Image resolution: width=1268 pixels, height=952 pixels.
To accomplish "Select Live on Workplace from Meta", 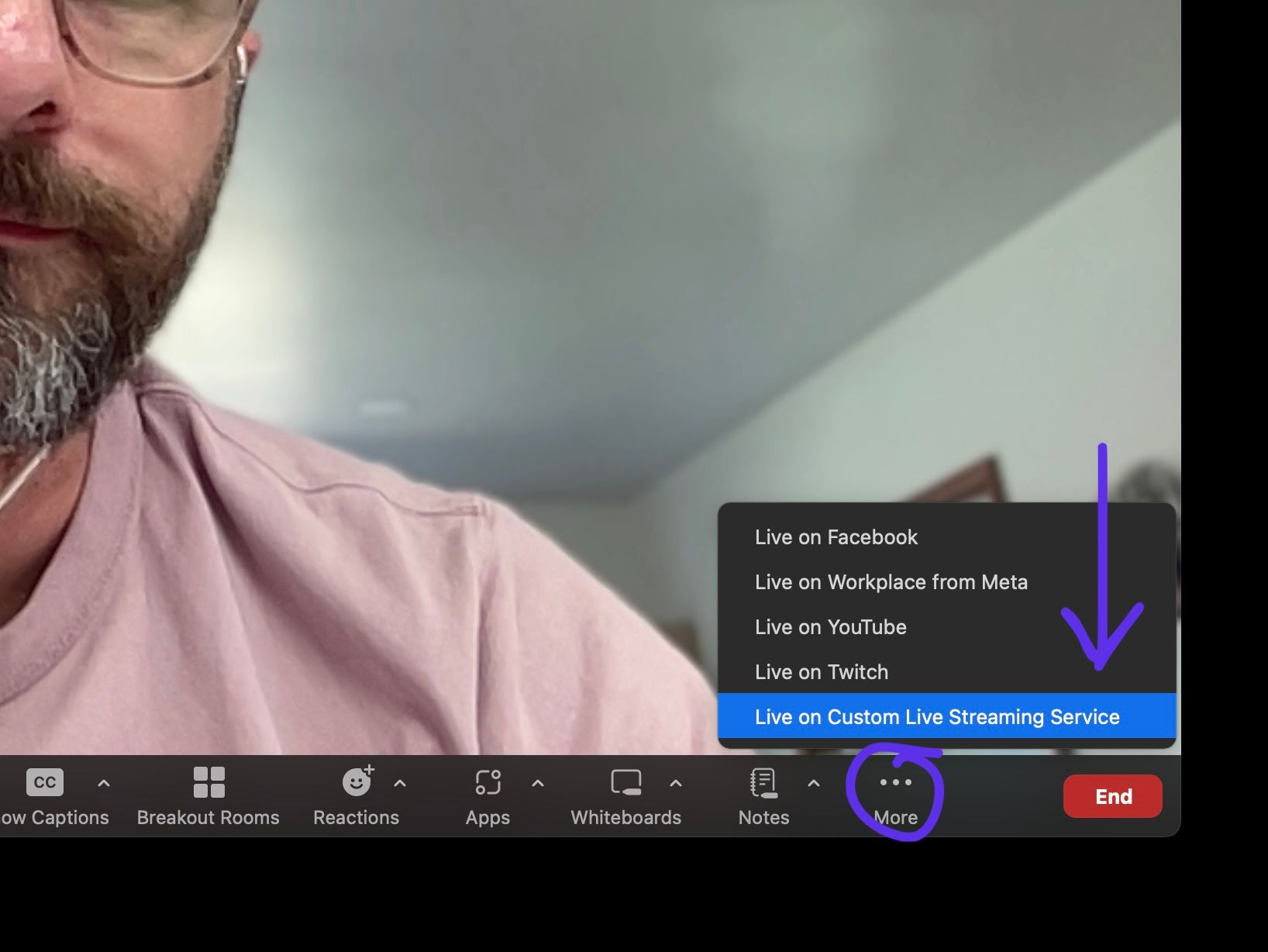I will pos(947,582).
